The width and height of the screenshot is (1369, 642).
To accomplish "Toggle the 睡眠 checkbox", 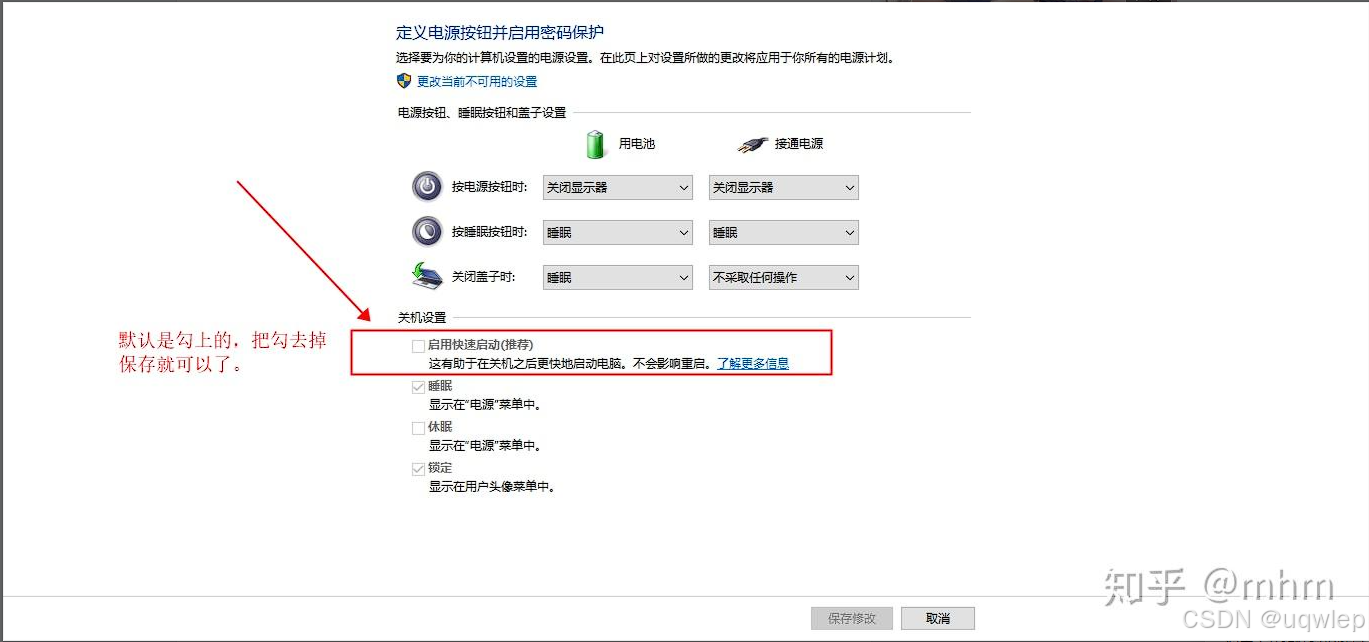I will [419, 386].
